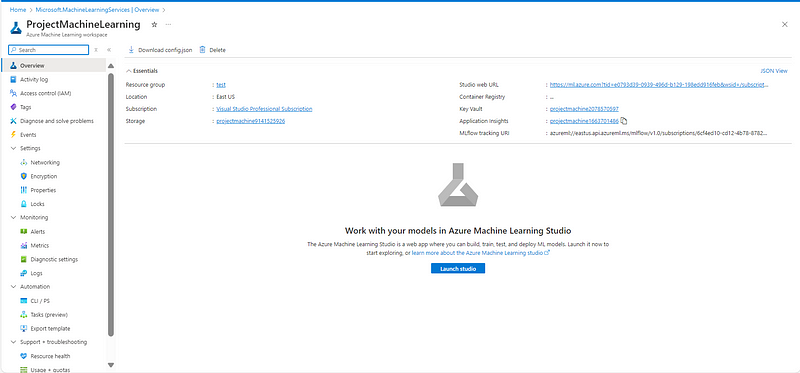Image resolution: width=800 pixels, height=373 pixels.
Task: Open the Studio web URL link
Action: [x=659, y=85]
